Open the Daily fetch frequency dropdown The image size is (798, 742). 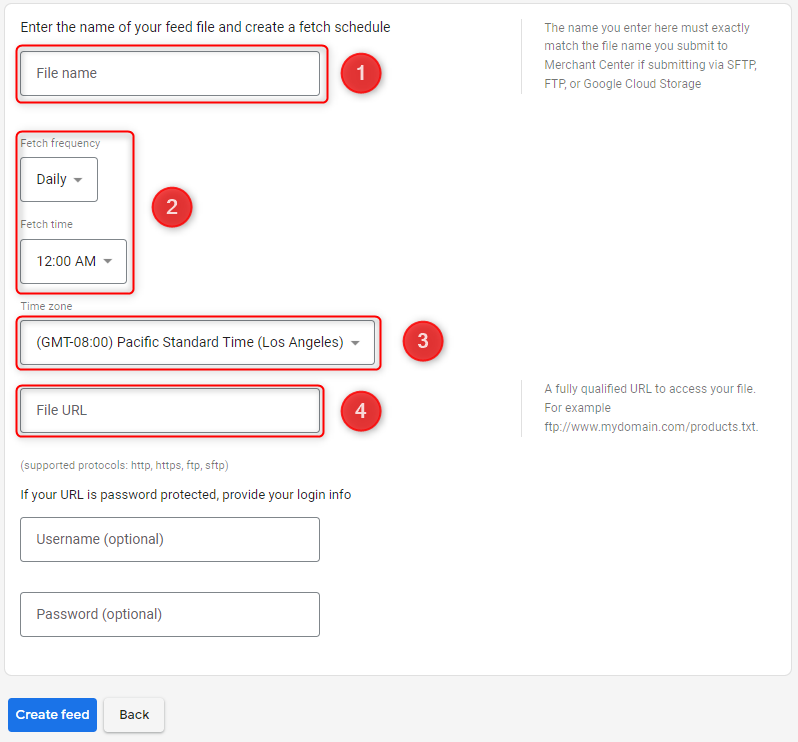[x=59, y=180]
